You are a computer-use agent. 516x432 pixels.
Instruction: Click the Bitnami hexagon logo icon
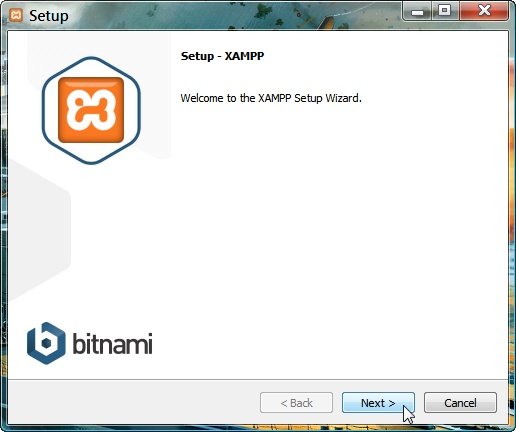tap(46, 343)
